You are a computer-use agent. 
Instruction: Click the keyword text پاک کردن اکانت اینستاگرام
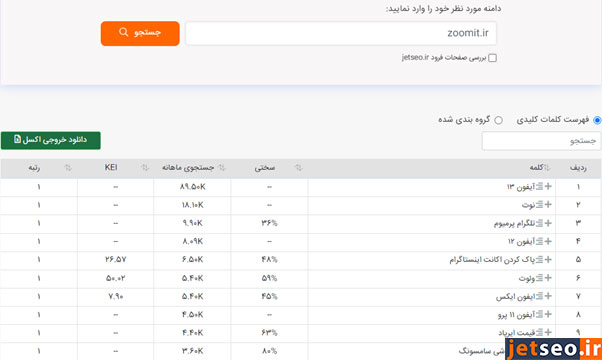coord(492,260)
